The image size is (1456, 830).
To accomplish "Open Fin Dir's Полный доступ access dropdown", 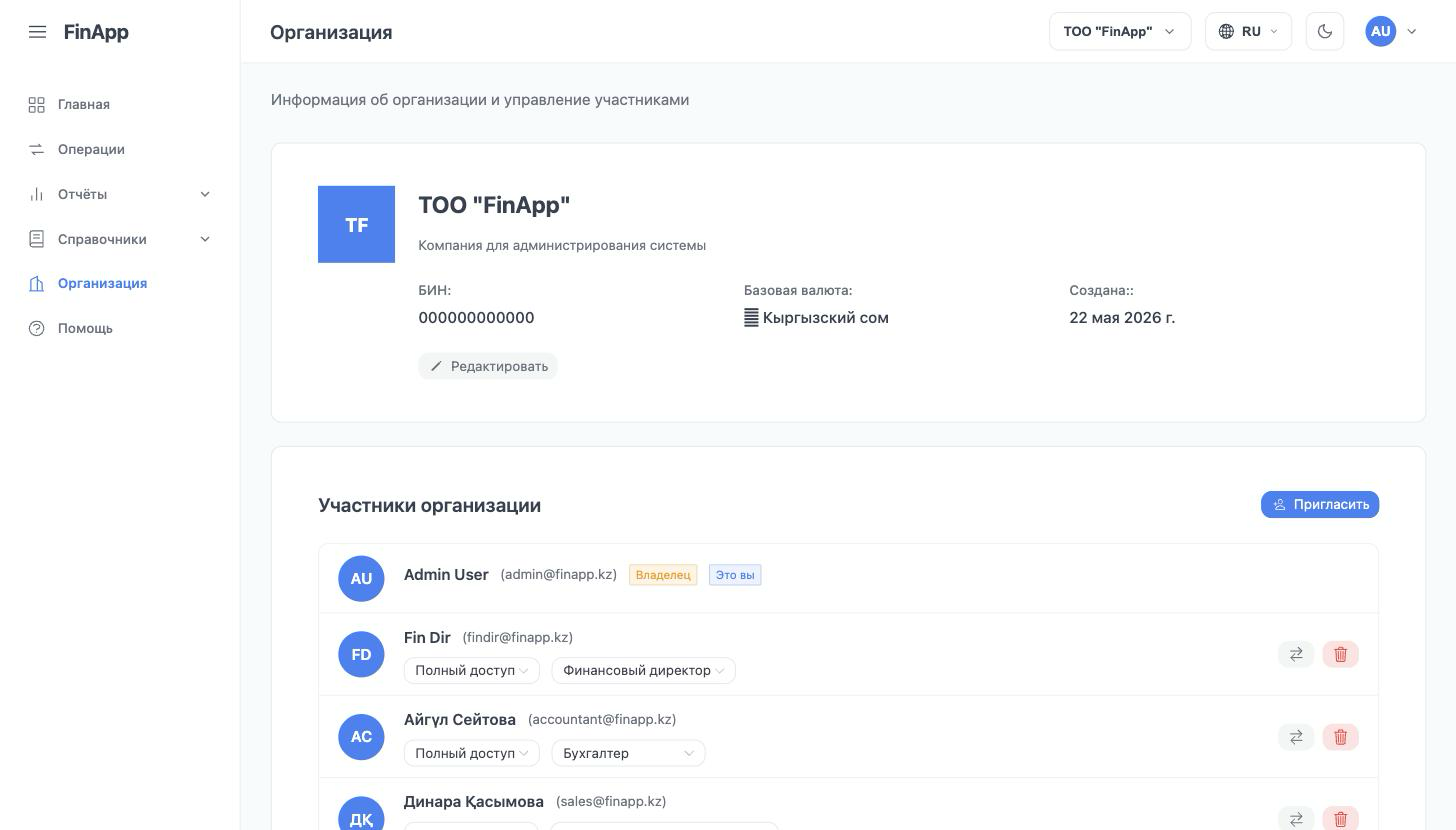I will click(x=472, y=670).
